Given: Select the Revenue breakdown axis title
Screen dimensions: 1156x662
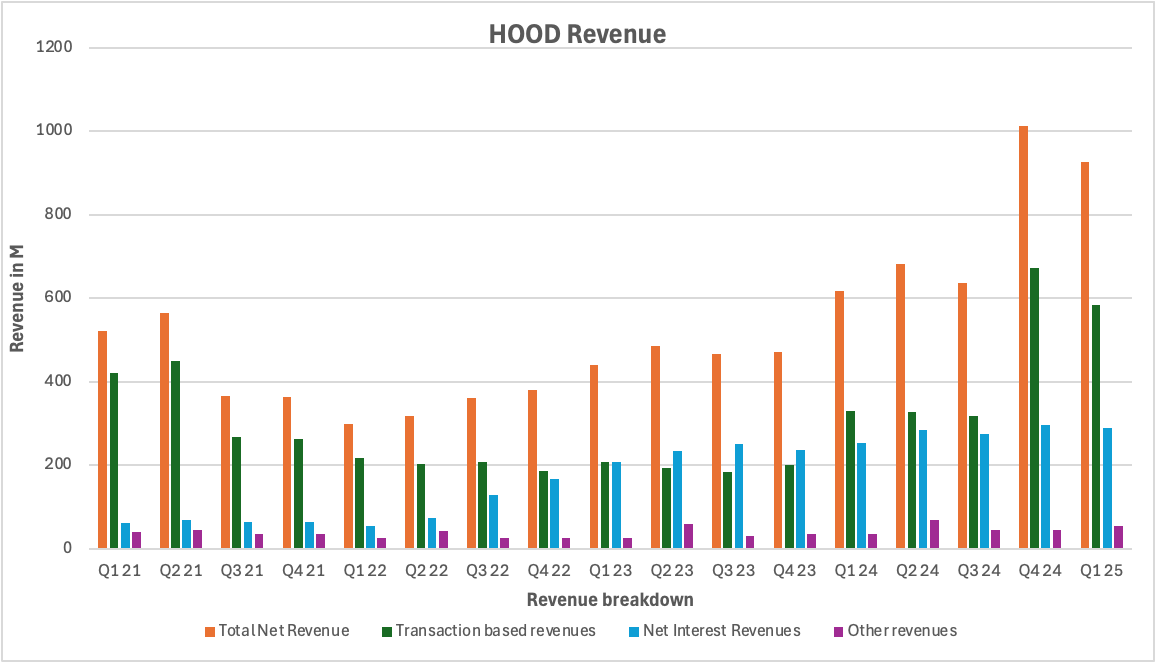Looking at the screenshot, I should (610, 600).
